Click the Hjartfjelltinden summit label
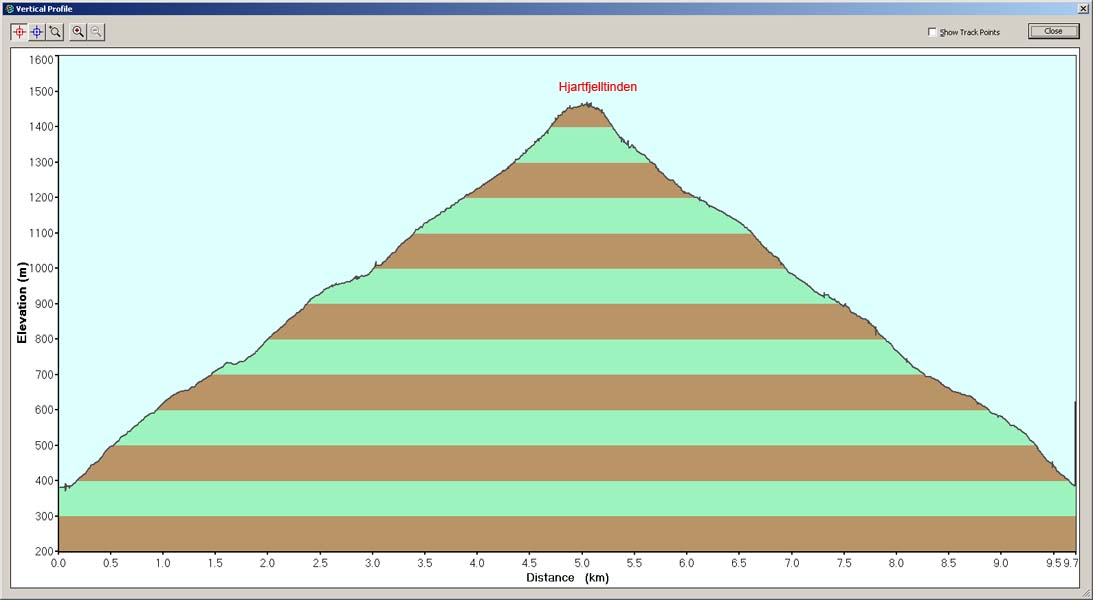1093x600 pixels. tap(597, 87)
